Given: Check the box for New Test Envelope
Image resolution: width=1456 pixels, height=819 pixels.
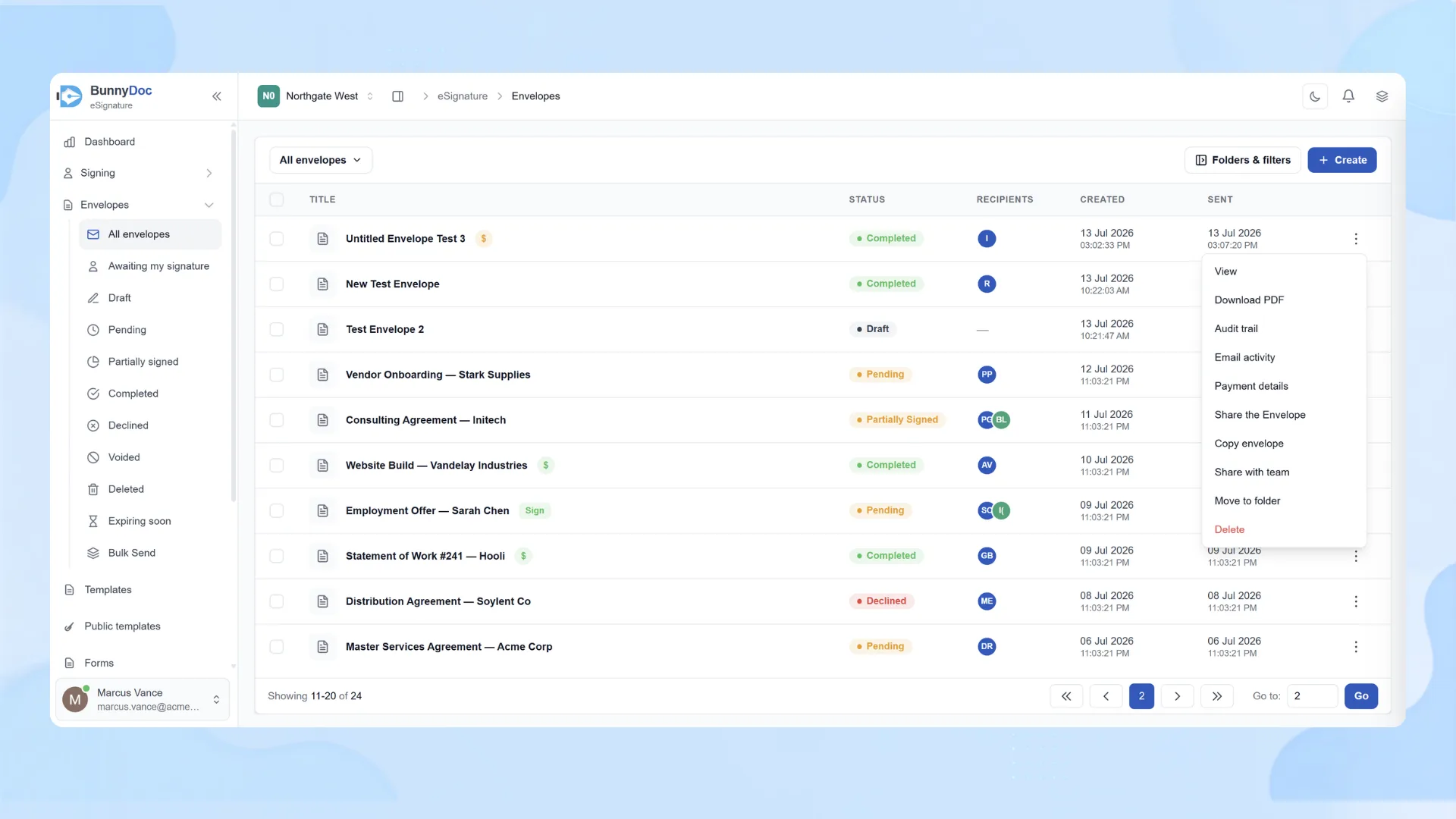Looking at the screenshot, I should [277, 284].
